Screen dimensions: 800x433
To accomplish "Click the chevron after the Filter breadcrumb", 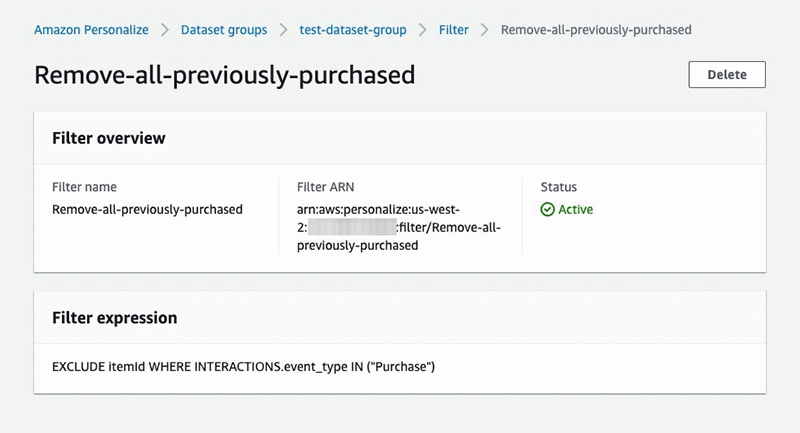I will [x=485, y=30].
